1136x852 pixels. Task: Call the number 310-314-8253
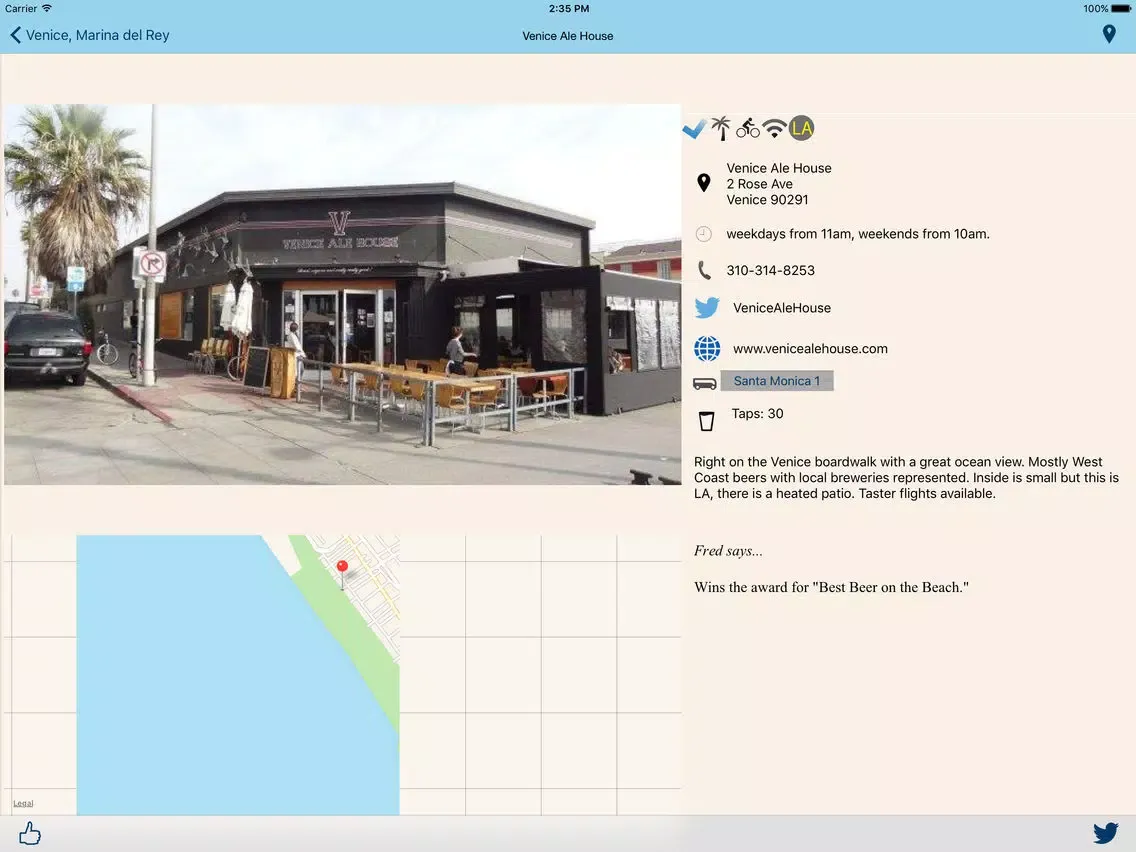pyautogui.click(x=770, y=270)
